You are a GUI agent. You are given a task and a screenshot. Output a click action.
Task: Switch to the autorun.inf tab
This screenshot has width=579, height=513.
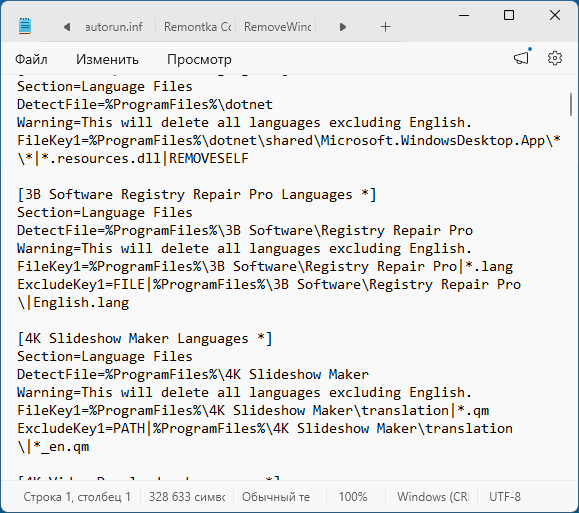point(114,27)
